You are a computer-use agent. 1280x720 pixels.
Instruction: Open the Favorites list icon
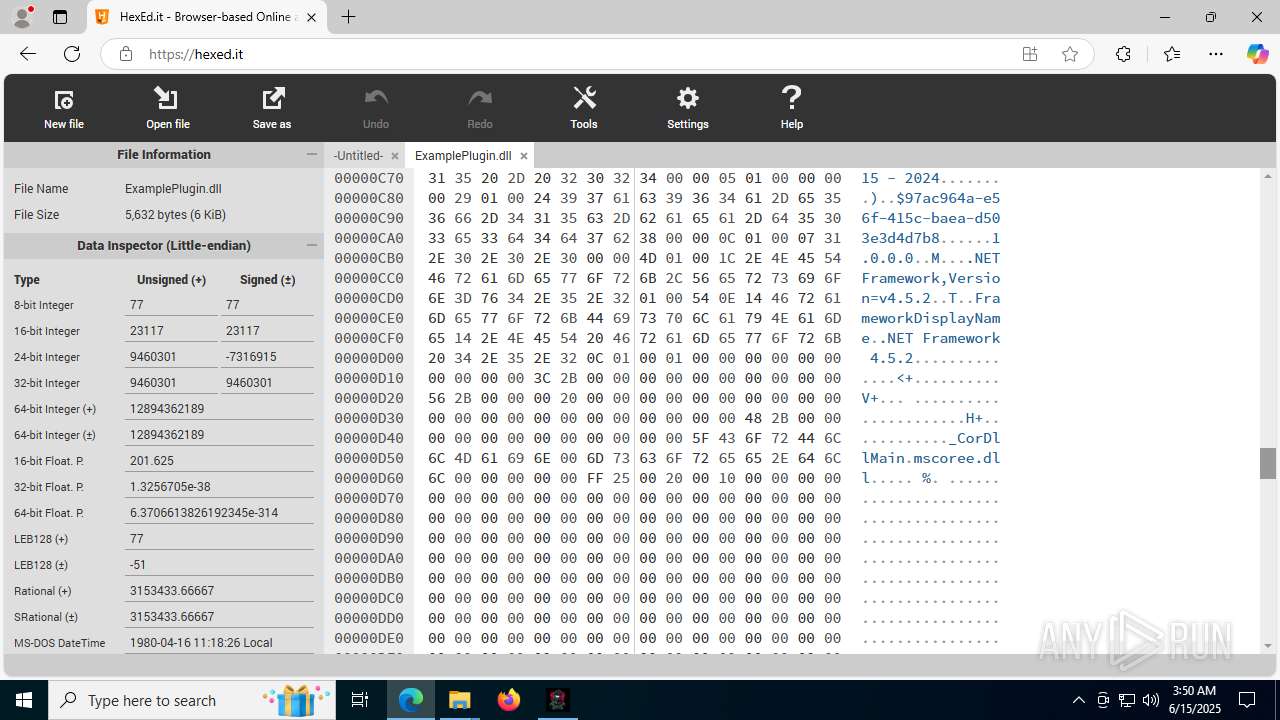[1172, 54]
